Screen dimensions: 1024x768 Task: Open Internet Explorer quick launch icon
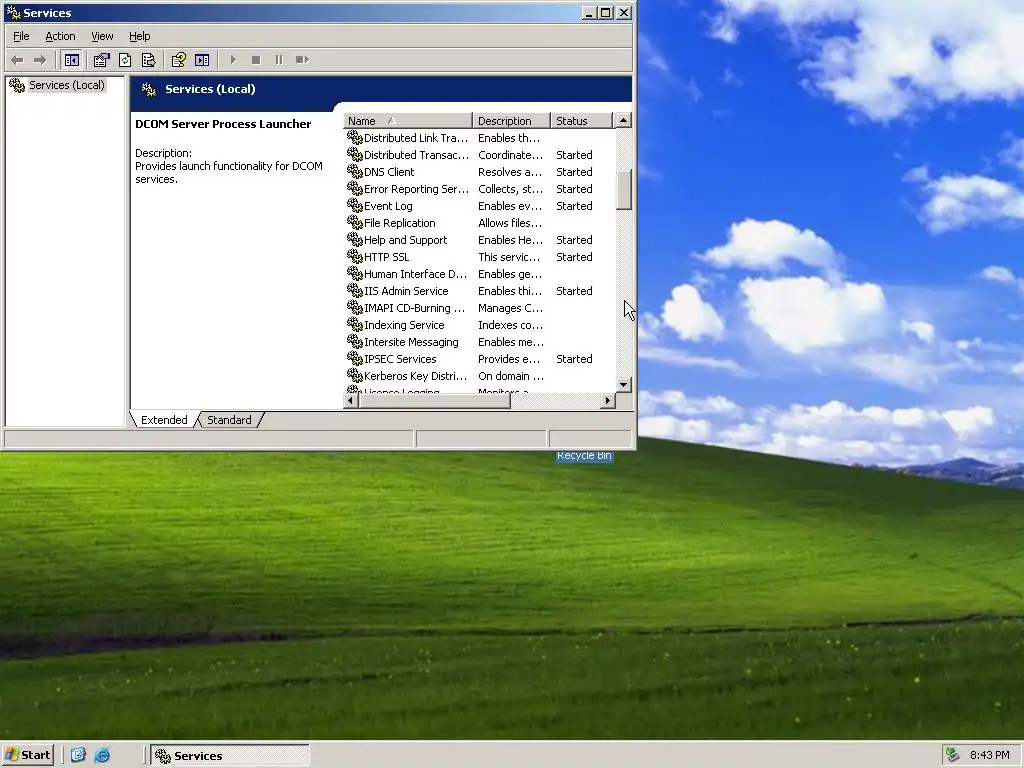point(102,755)
